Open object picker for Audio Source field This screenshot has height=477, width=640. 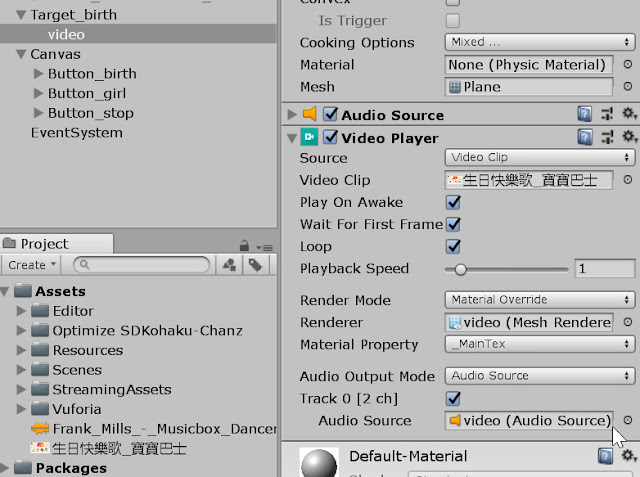(x=628, y=420)
